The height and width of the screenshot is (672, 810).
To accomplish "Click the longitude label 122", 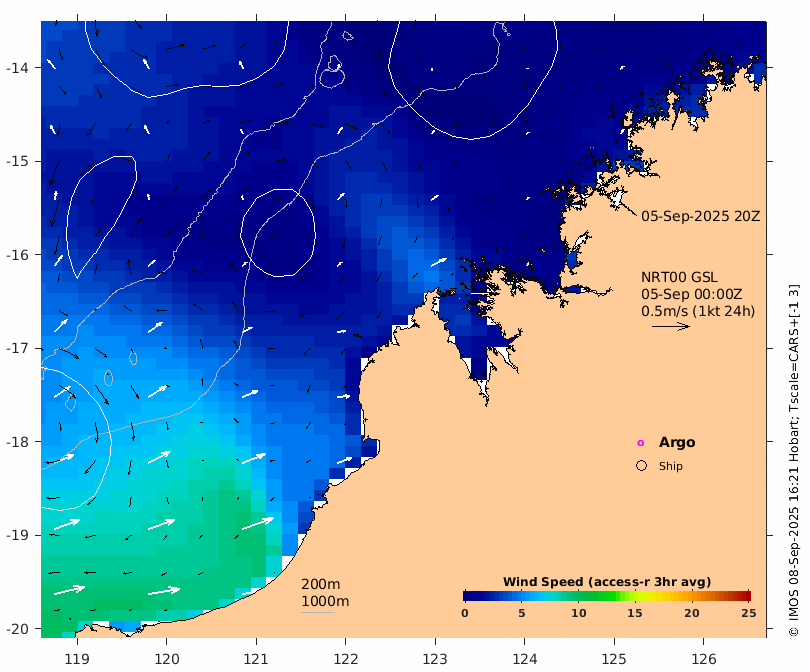I will 346,659.
